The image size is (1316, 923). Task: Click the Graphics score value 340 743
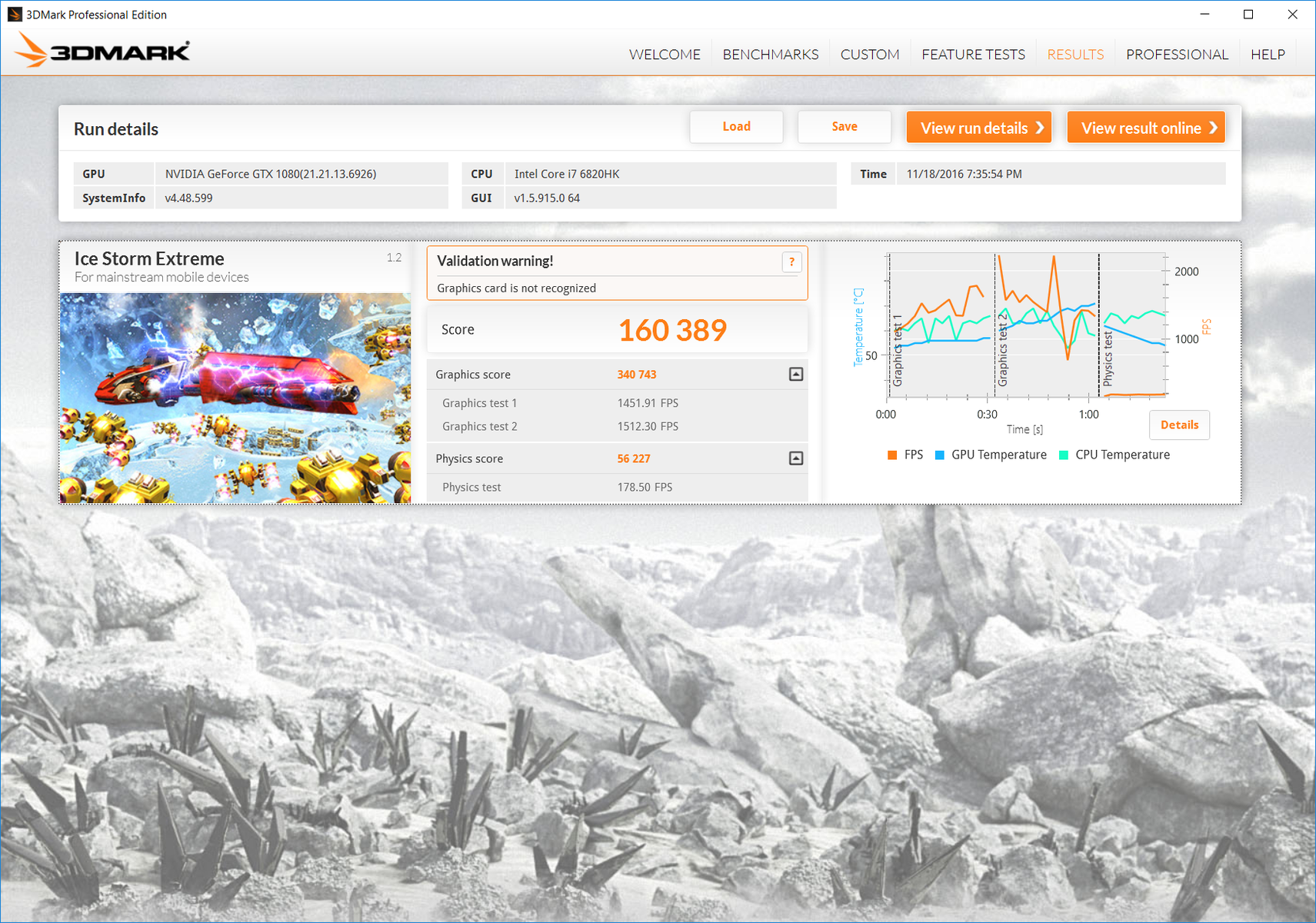[x=637, y=375]
